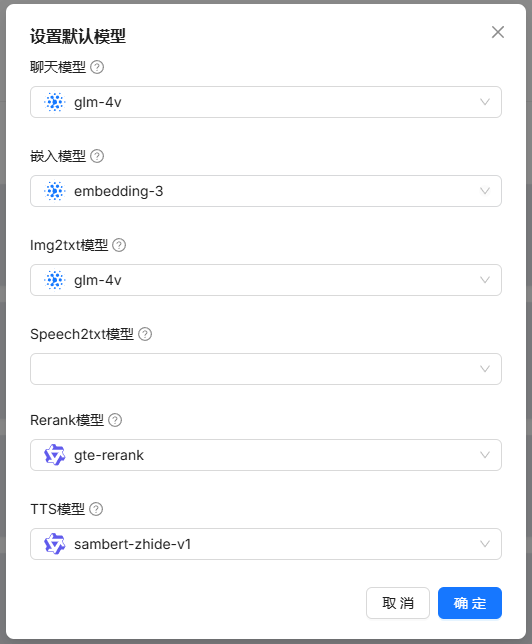Click the provider logo beside embedding-3
This screenshot has height=644, width=532.
(x=55, y=191)
